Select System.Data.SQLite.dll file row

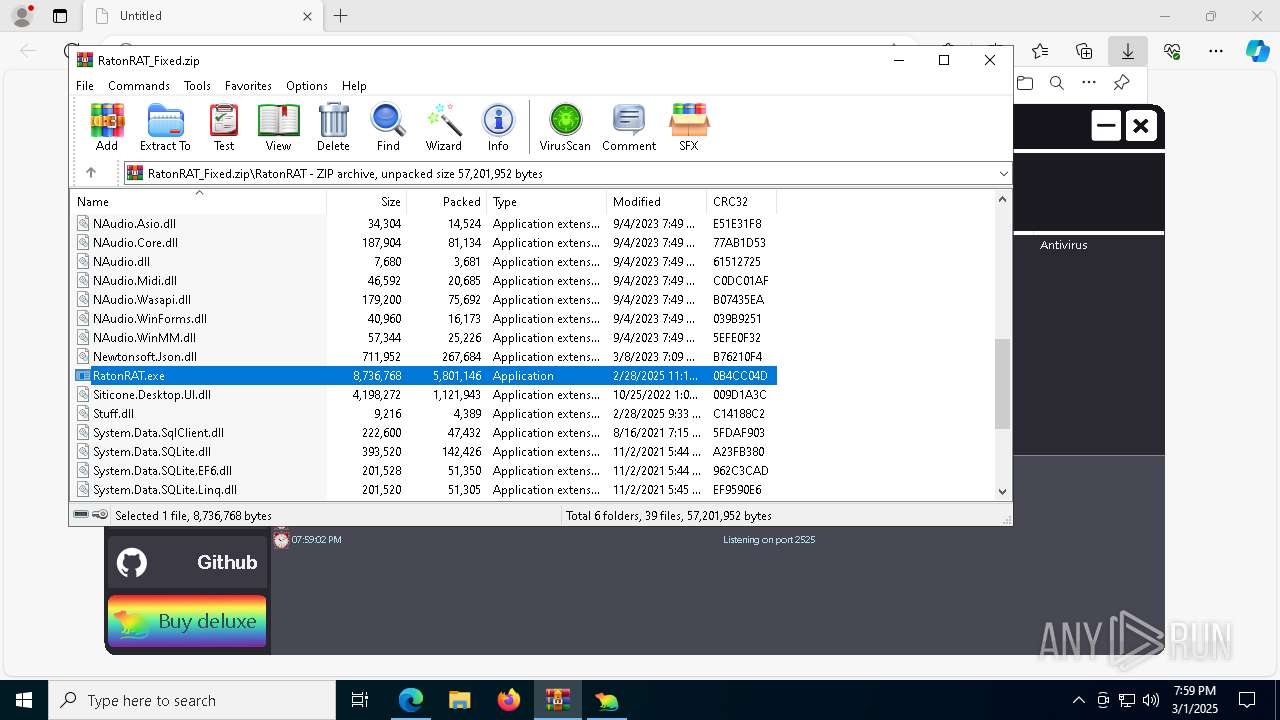425,452
